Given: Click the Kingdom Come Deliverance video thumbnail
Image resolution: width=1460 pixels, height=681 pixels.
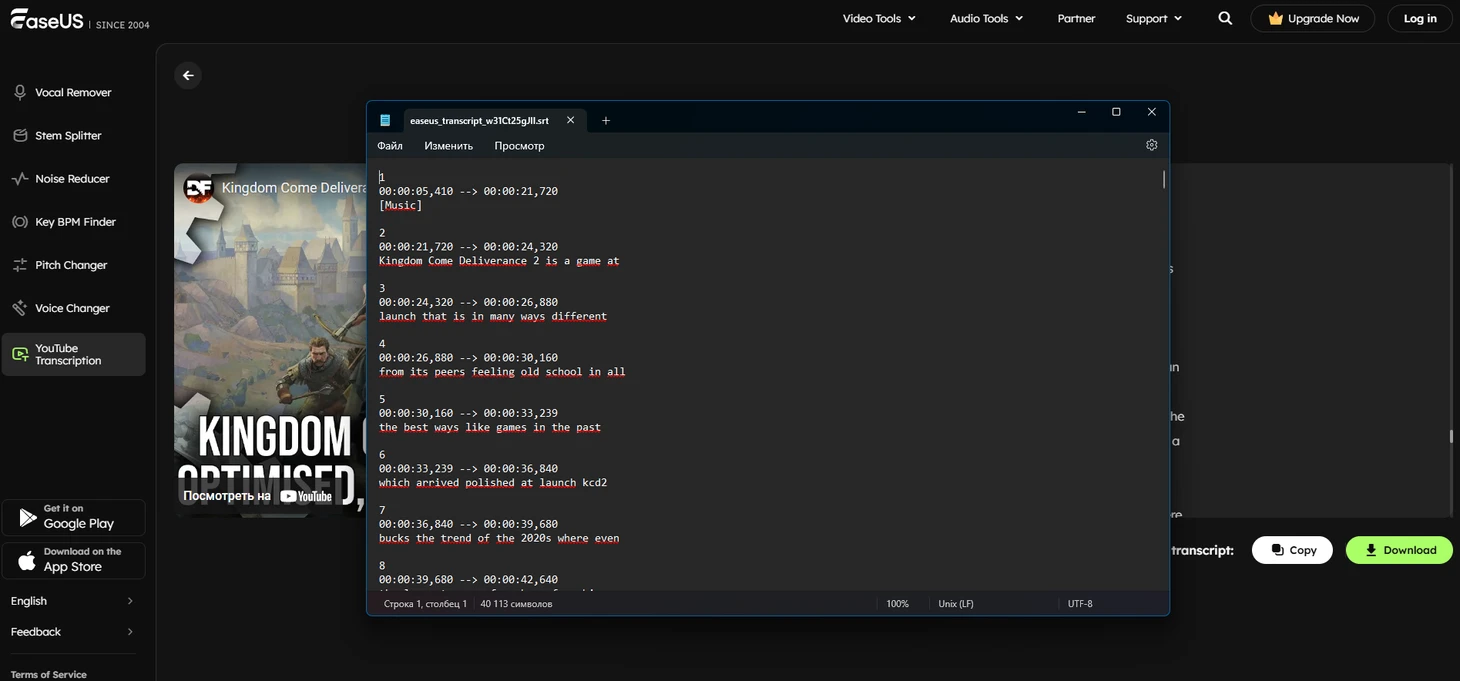Looking at the screenshot, I should click(x=270, y=340).
